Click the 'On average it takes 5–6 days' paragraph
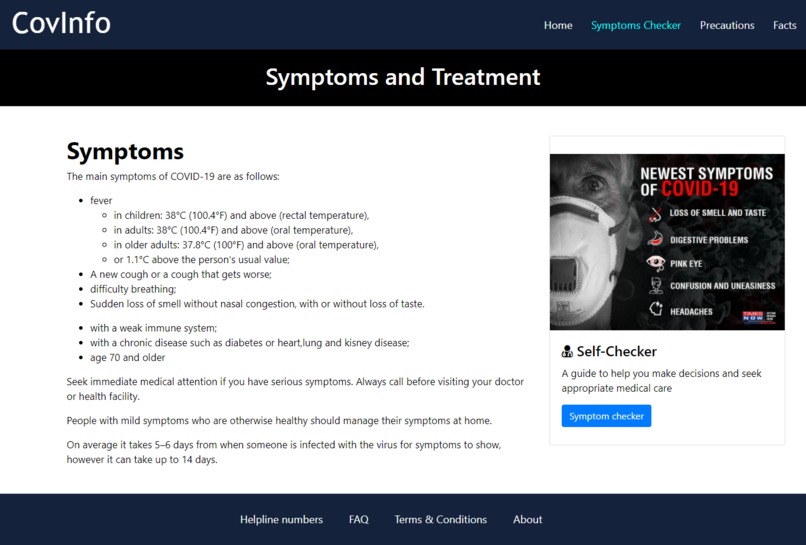The height and width of the screenshot is (545, 806). coord(284,452)
